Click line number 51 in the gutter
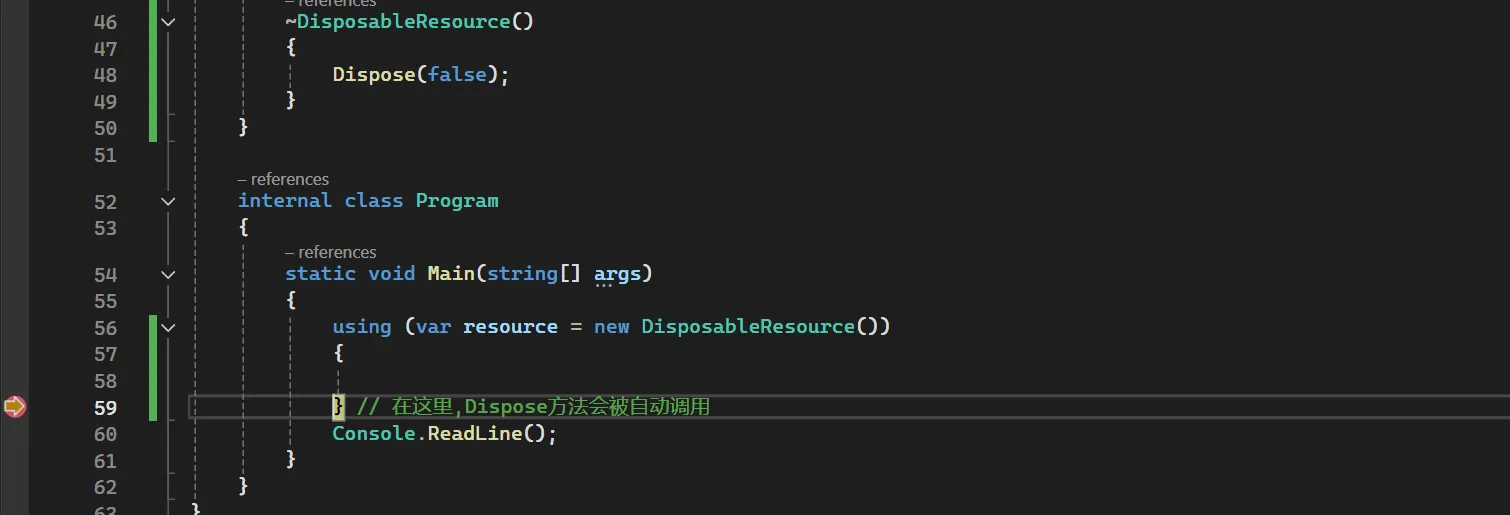 [104, 155]
